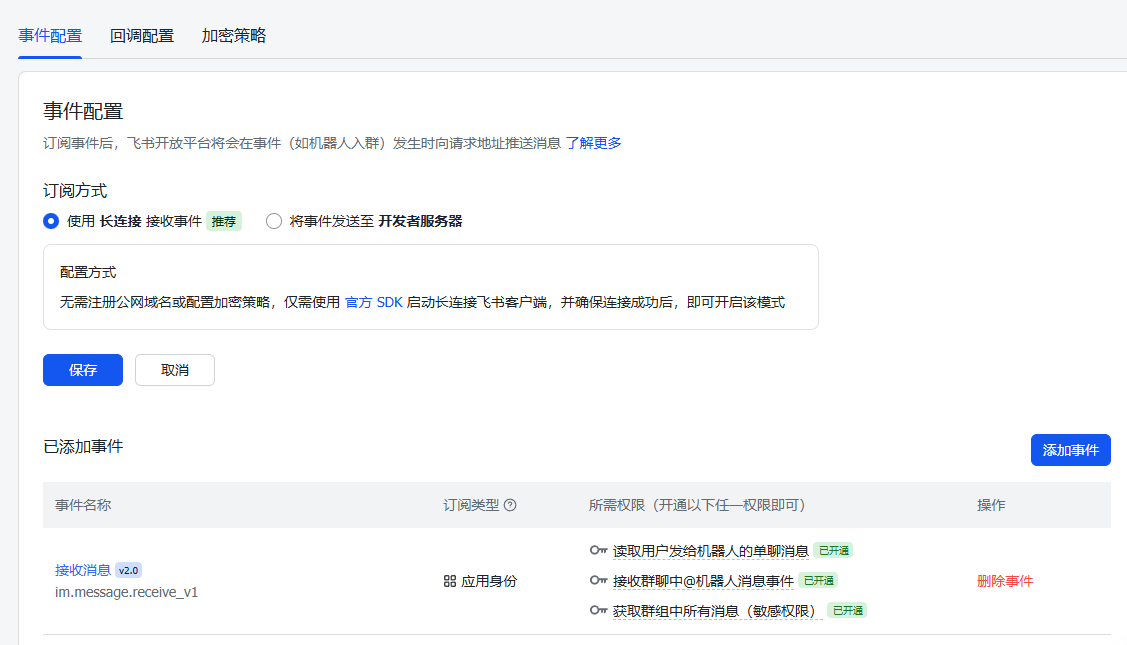Click the 保存 button
Viewport: 1127px width, 645px height.
pyautogui.click(x=82, y=369)
